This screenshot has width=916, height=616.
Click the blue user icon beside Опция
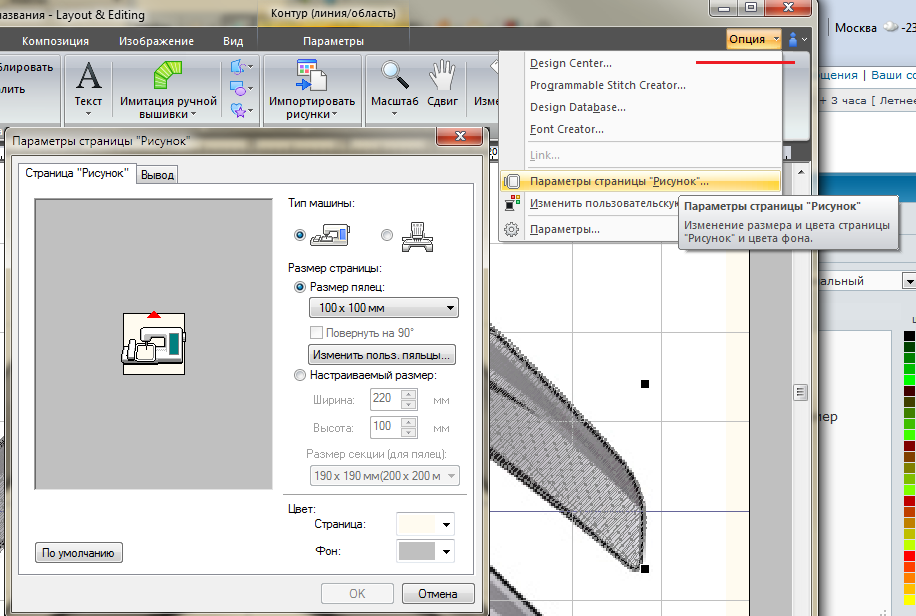(x=794, y=40)
